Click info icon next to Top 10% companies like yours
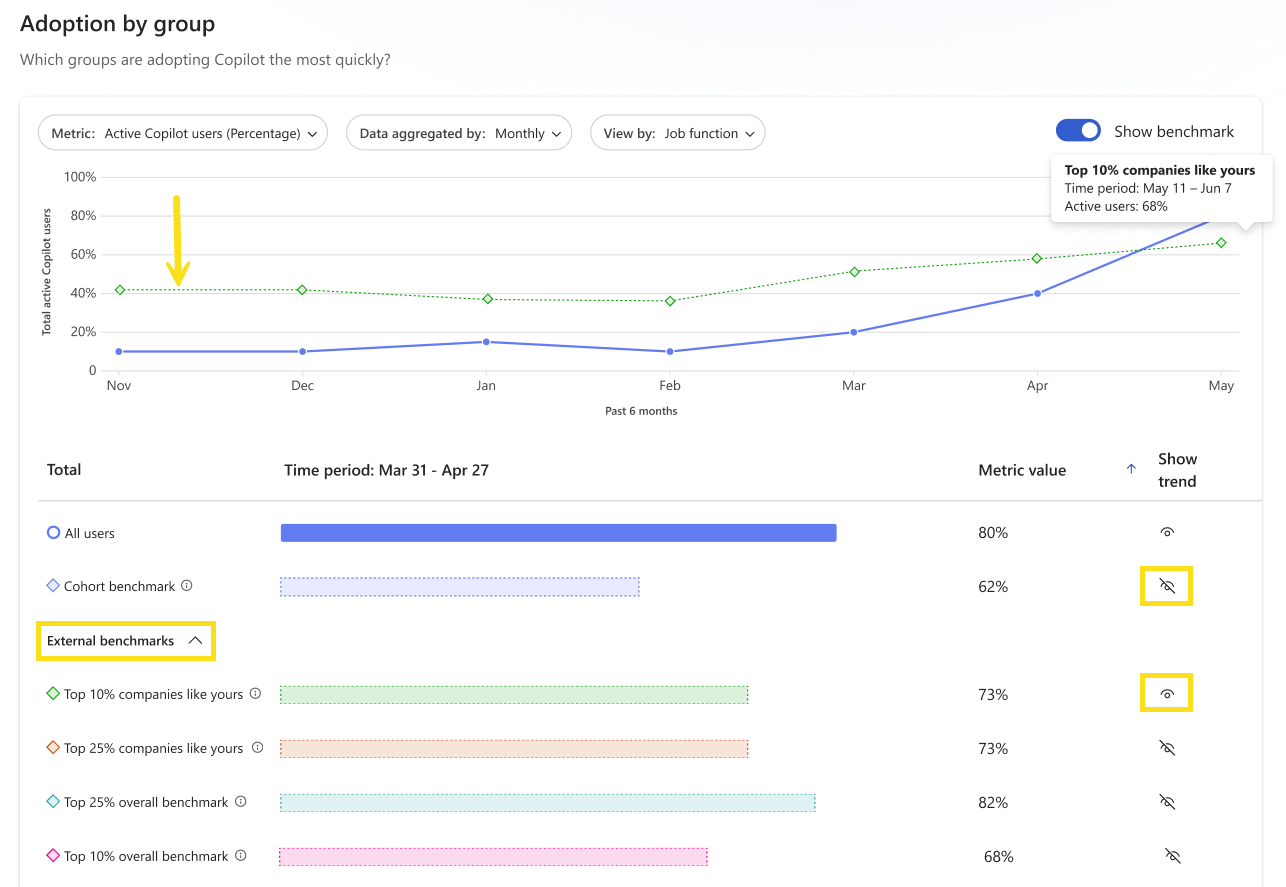This screenshot has height=887, width=1286. point(255,693)
